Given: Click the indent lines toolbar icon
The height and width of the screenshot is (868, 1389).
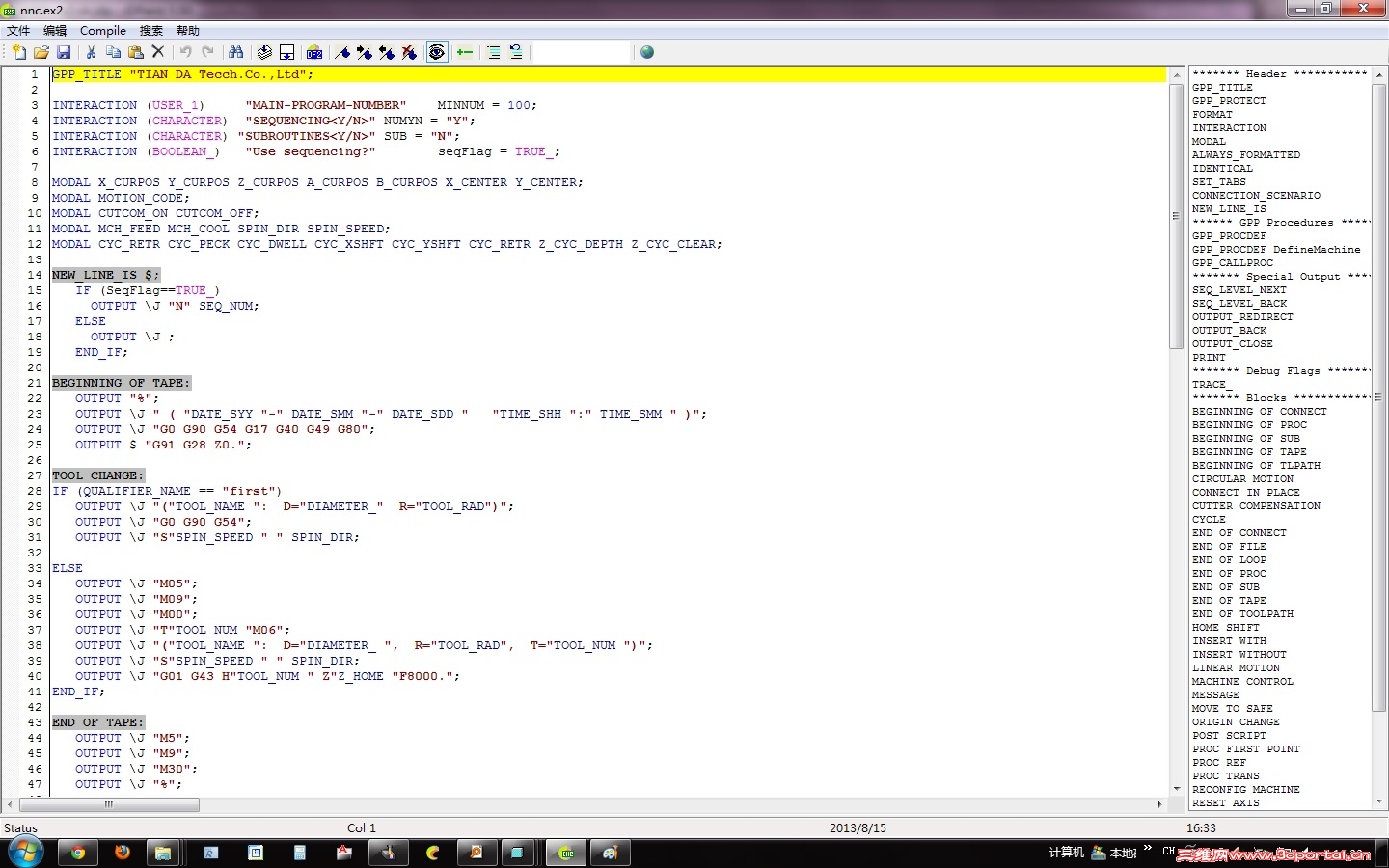Looking at the screenshot, I should click(x=493, y=52).
